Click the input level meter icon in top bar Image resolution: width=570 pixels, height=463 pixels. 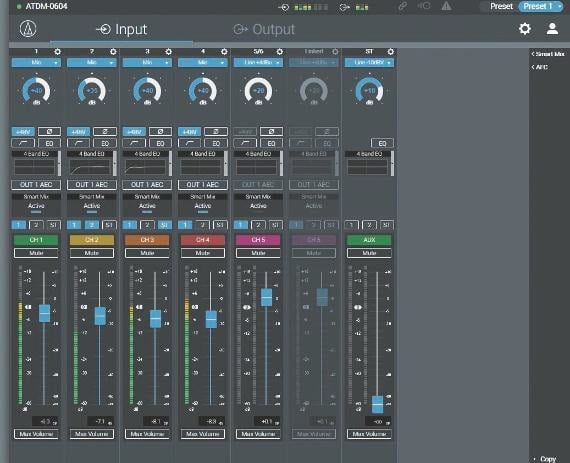tap(284, 7)
